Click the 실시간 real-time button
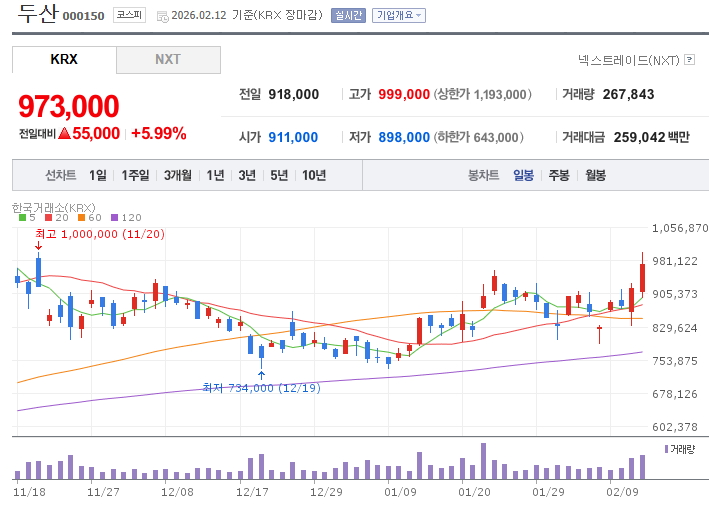The width and height of the screenshot is (709, 505). pos(348,15)
